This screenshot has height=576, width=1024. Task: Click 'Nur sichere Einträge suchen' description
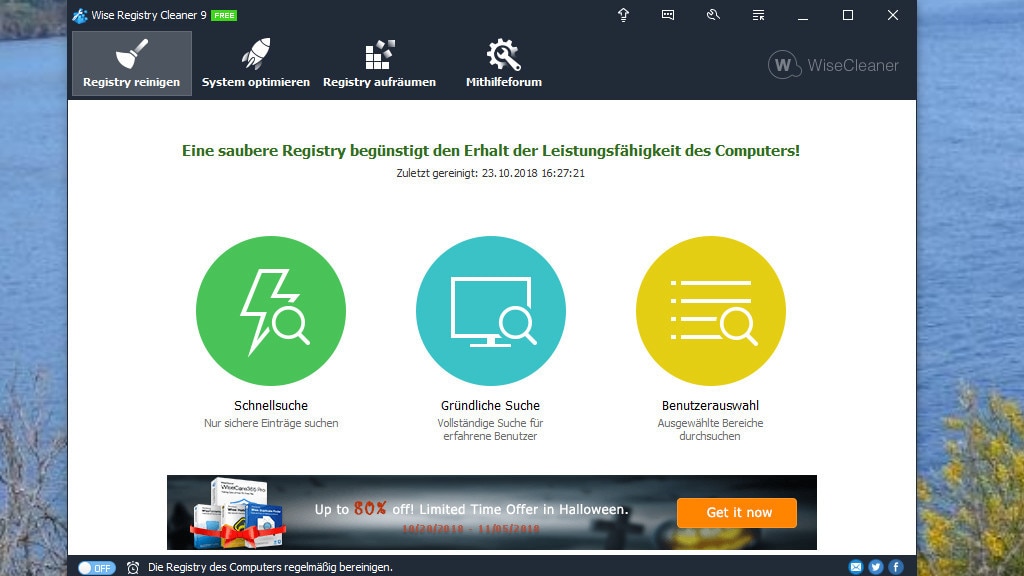pyautogui.click(x=271, y=423)
